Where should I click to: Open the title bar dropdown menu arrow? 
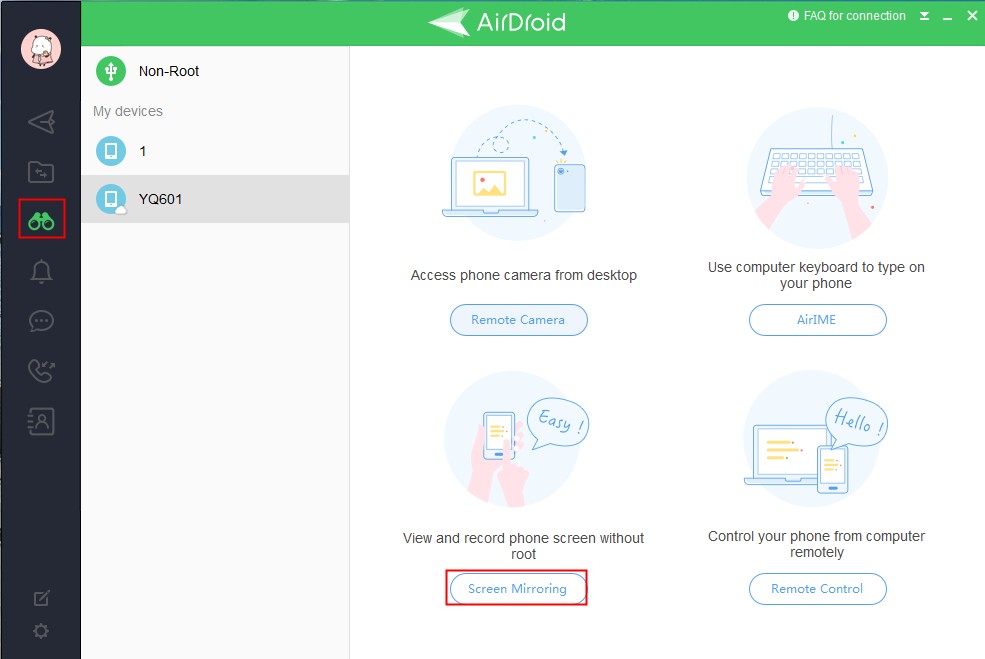click(925, 16)
